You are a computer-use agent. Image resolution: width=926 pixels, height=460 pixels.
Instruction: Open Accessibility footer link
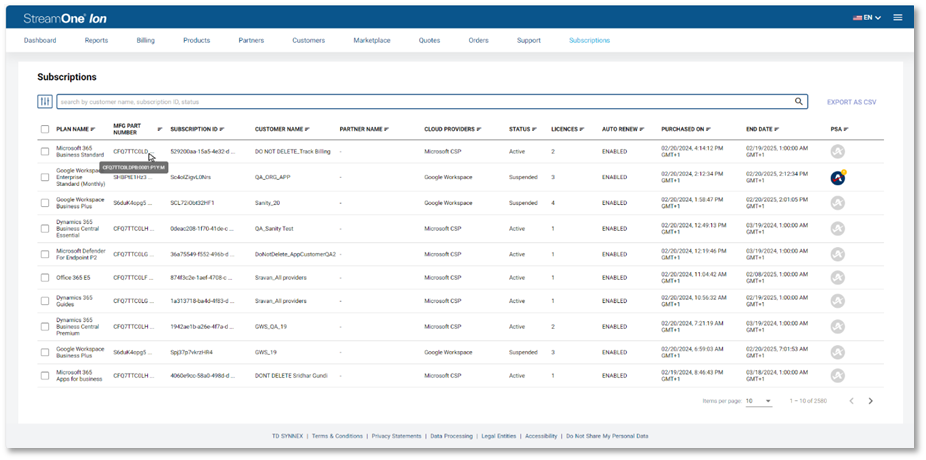tap(541, 436)
